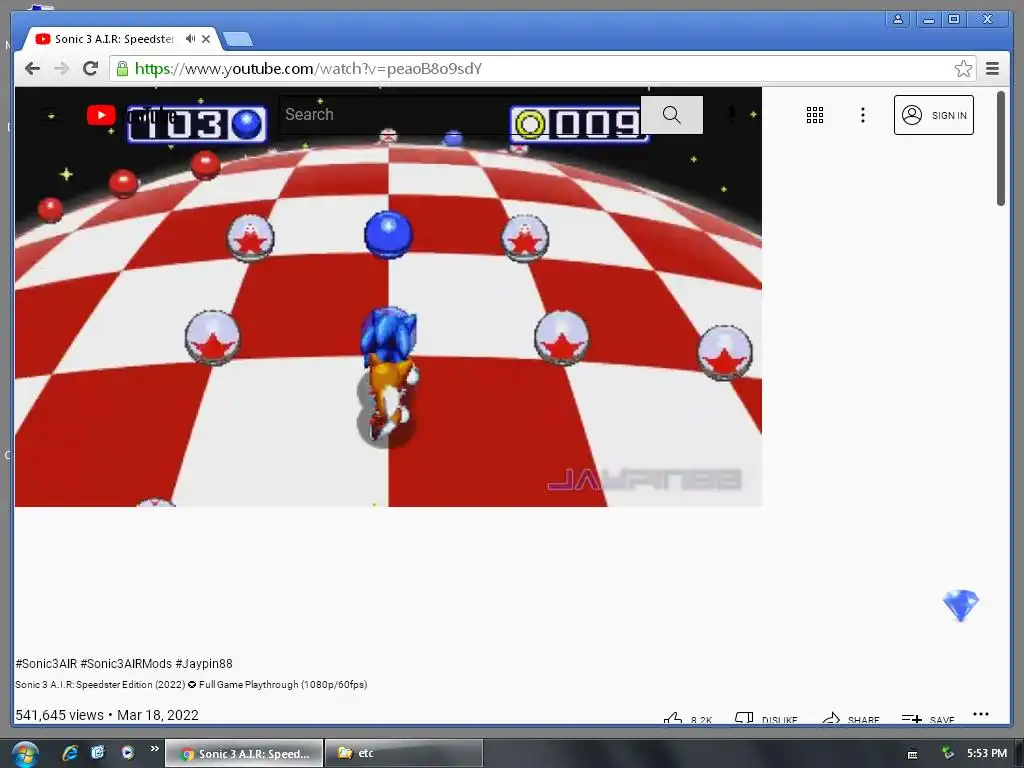Open the Windows Start menu
The height and width of the screenshot is (768, 1024).
click(25, 754)
